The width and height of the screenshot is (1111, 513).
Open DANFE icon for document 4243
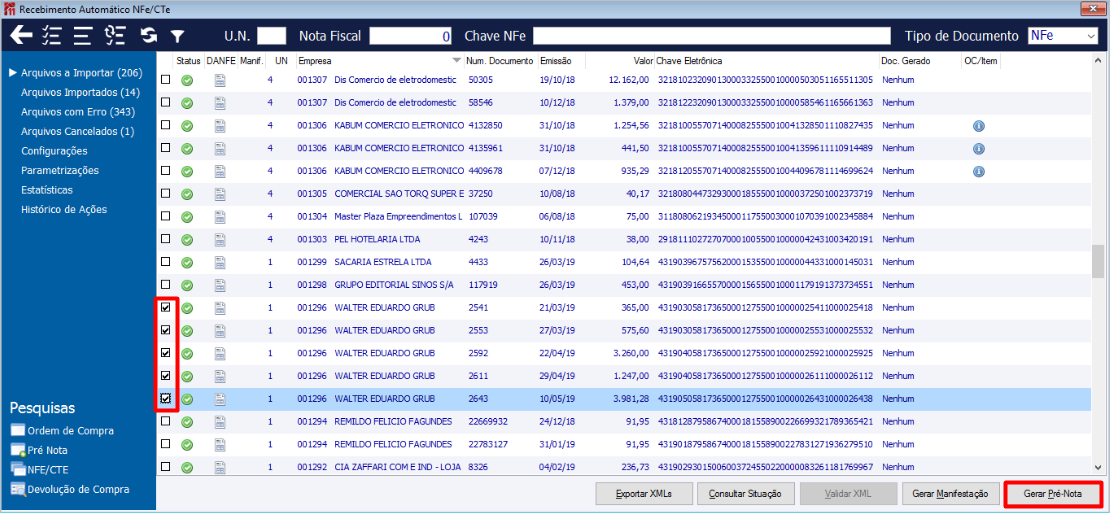(220, 239)
